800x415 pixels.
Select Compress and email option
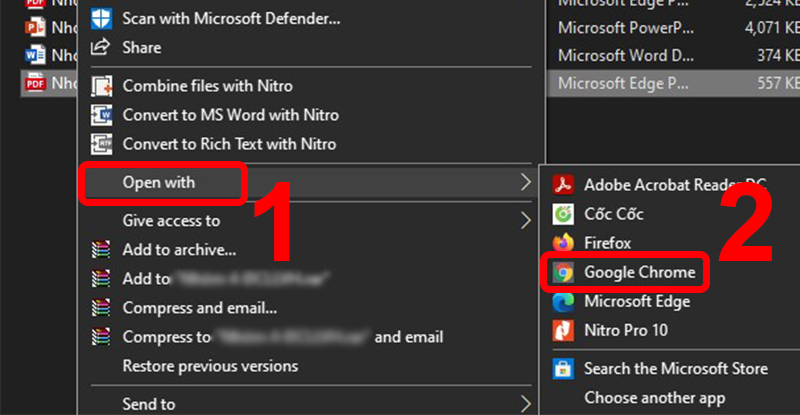tap(200, 308)
